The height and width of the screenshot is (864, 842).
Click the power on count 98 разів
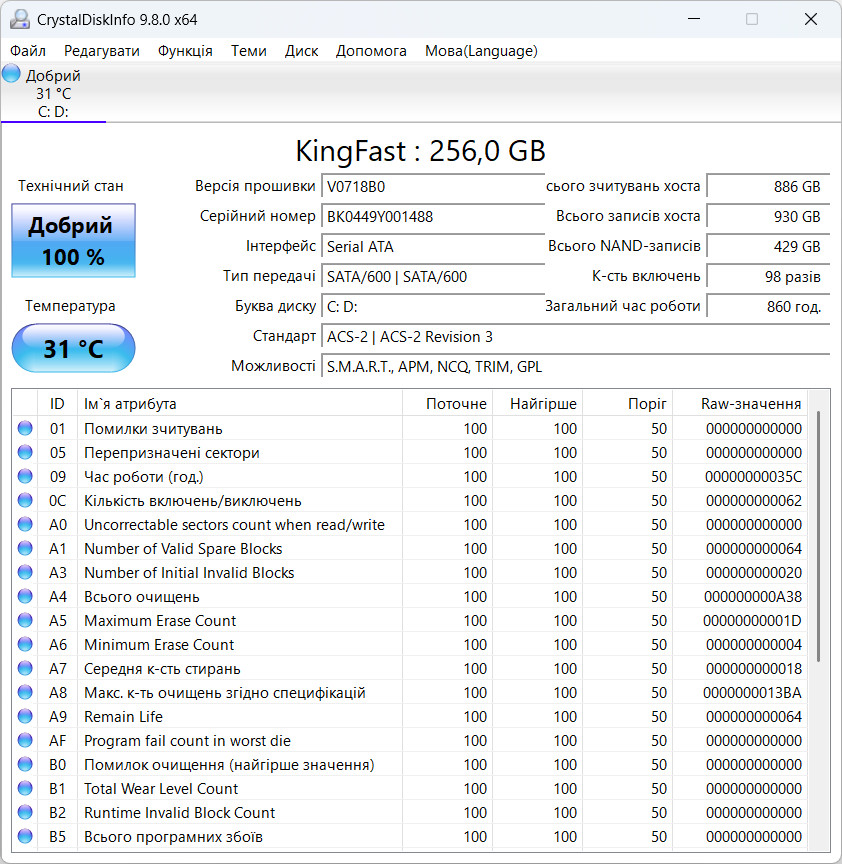click(x=768, y=277)
